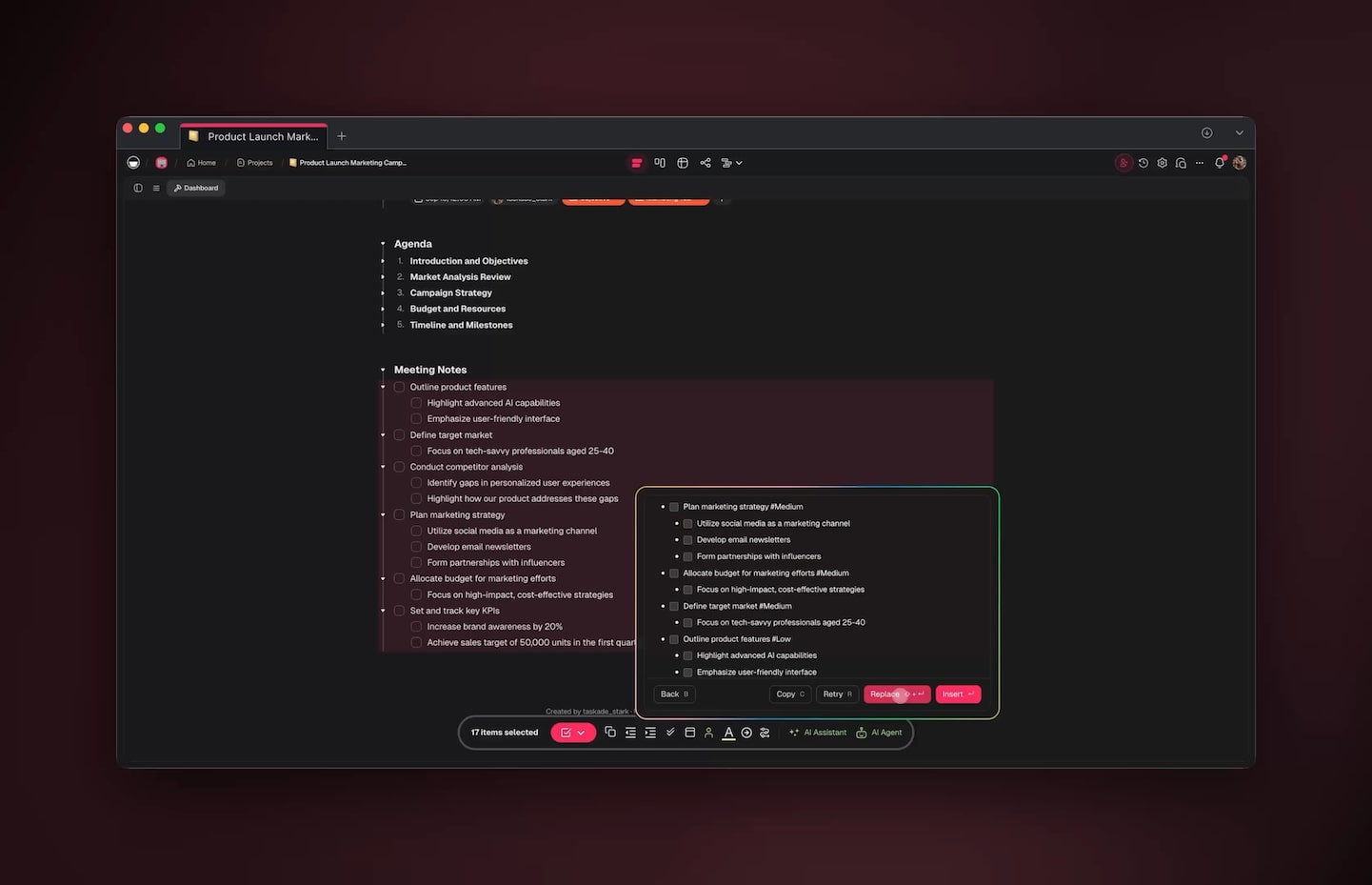Open the mind map view icon

click(706, 163)
